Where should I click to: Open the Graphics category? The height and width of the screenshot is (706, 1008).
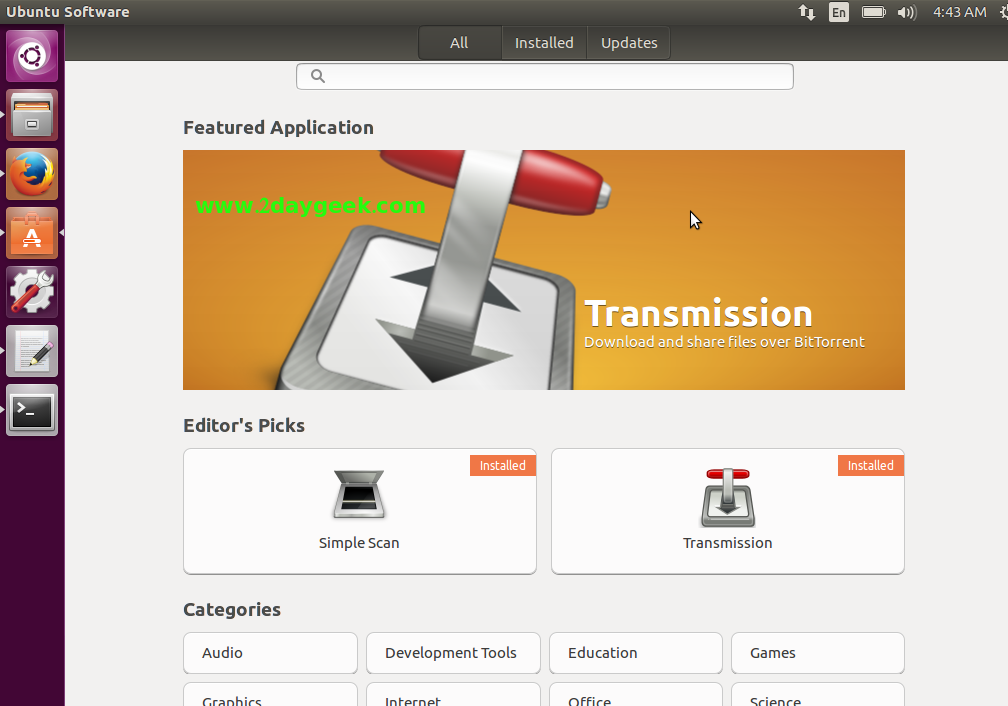tap(270, 696)
